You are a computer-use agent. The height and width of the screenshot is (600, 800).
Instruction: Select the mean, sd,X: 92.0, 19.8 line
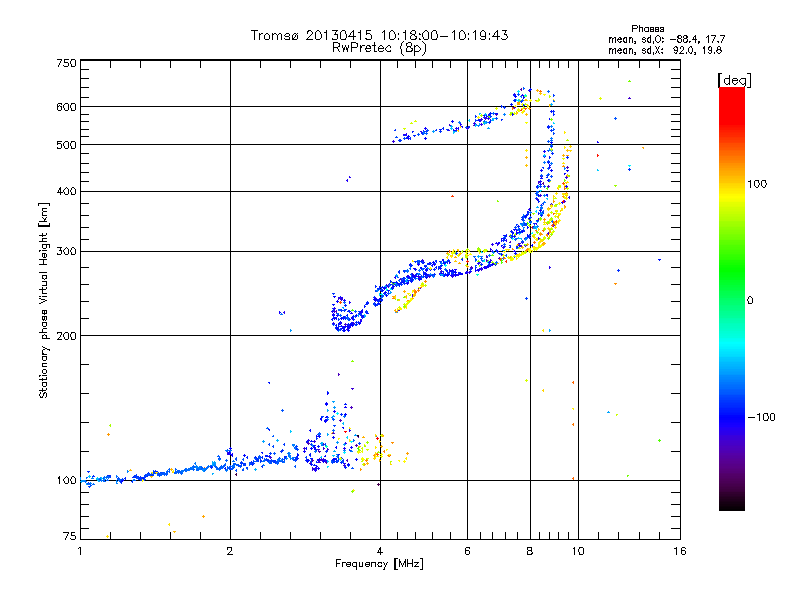(665, 50)
